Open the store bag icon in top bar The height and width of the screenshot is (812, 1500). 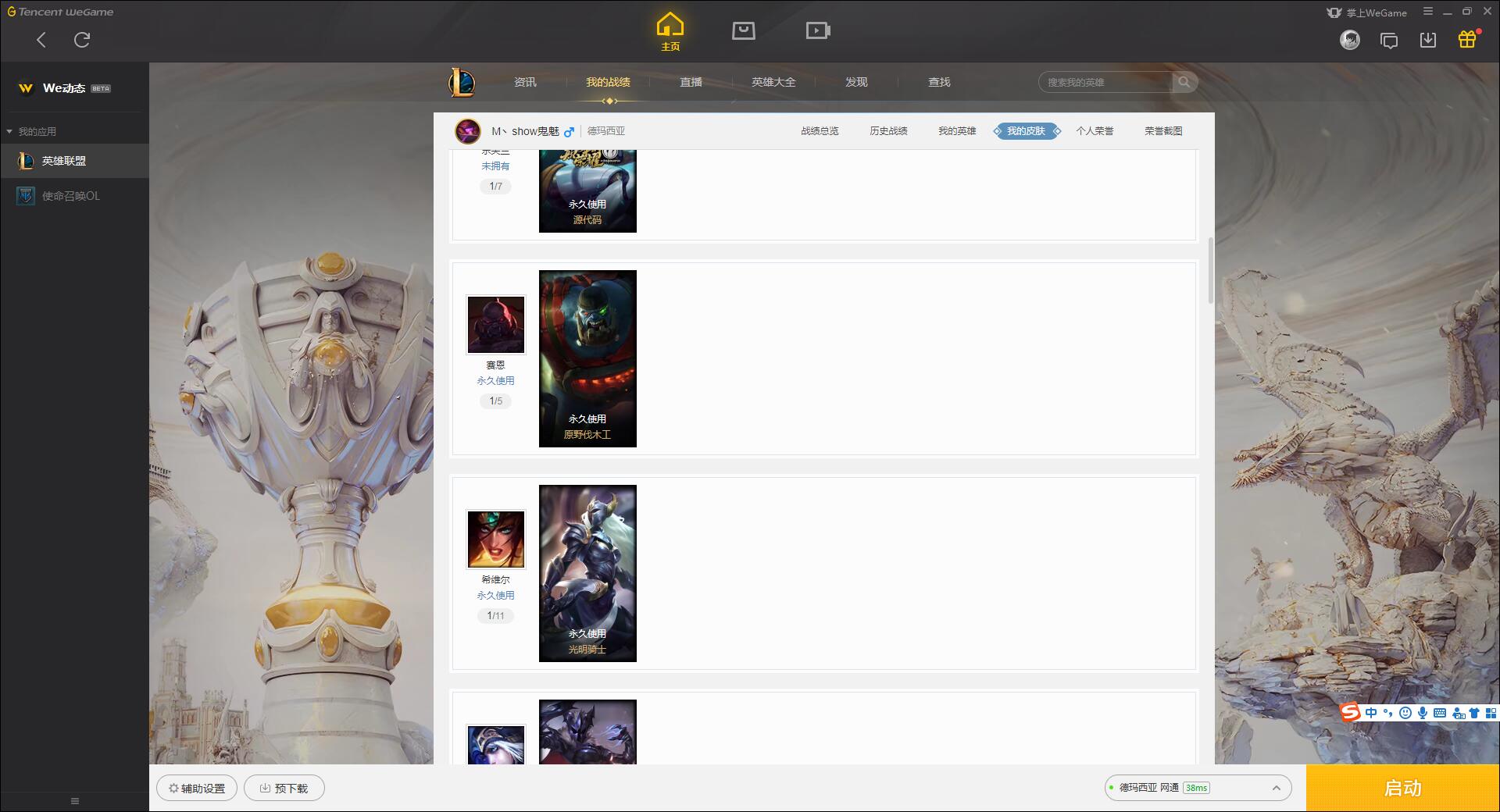[x=744, y=30]
